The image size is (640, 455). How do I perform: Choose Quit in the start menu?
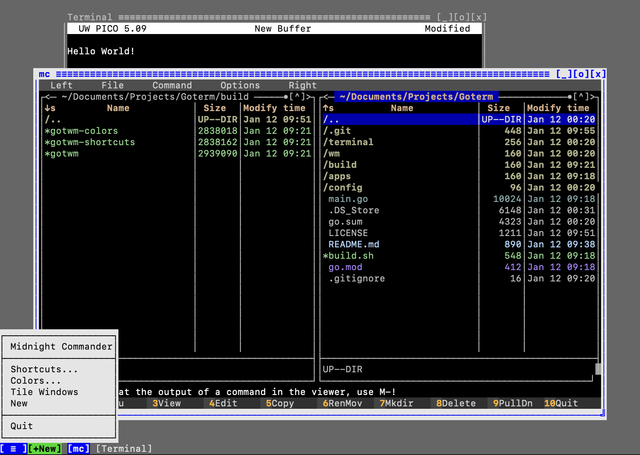tap(21, 426)
